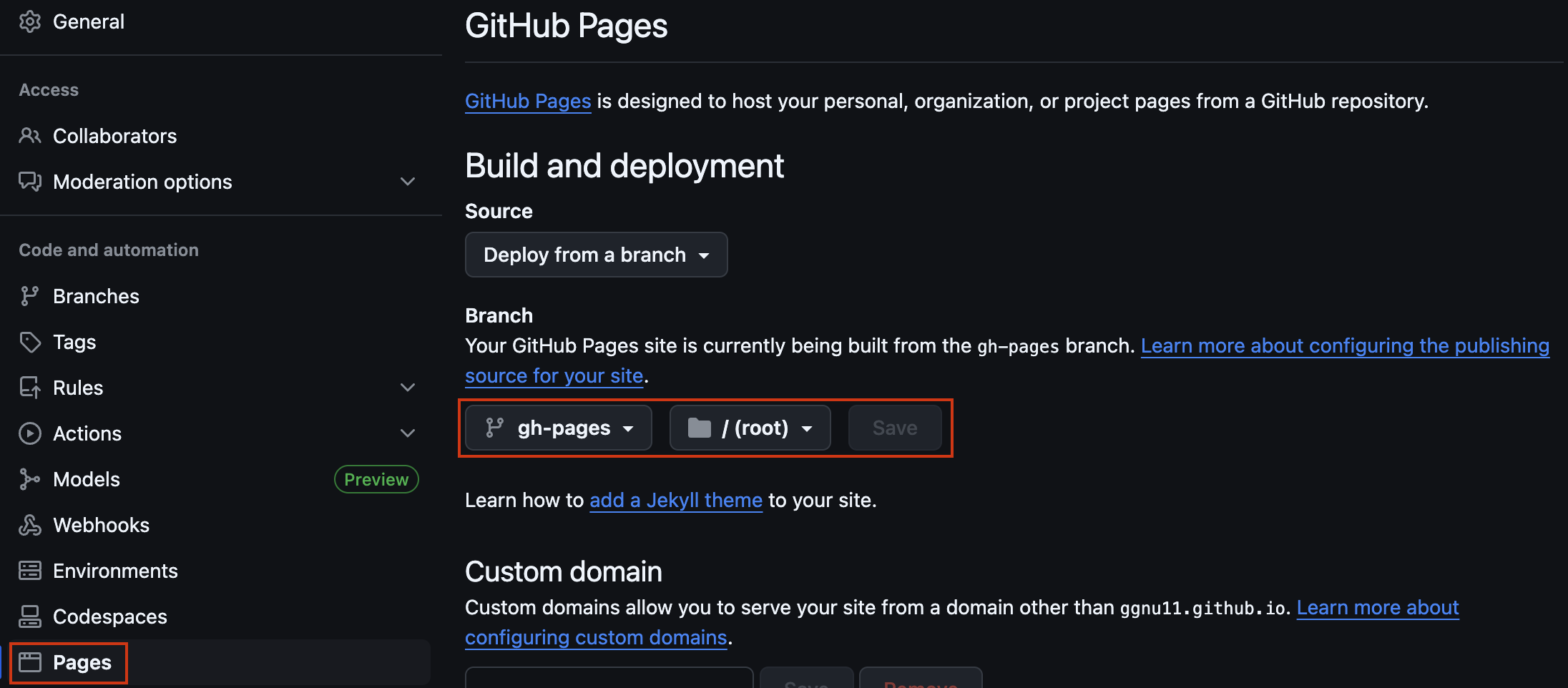The image size is (1568, 688).
Task: Click the branch icon inside the gh-pages selector
Action: point(494,428)
